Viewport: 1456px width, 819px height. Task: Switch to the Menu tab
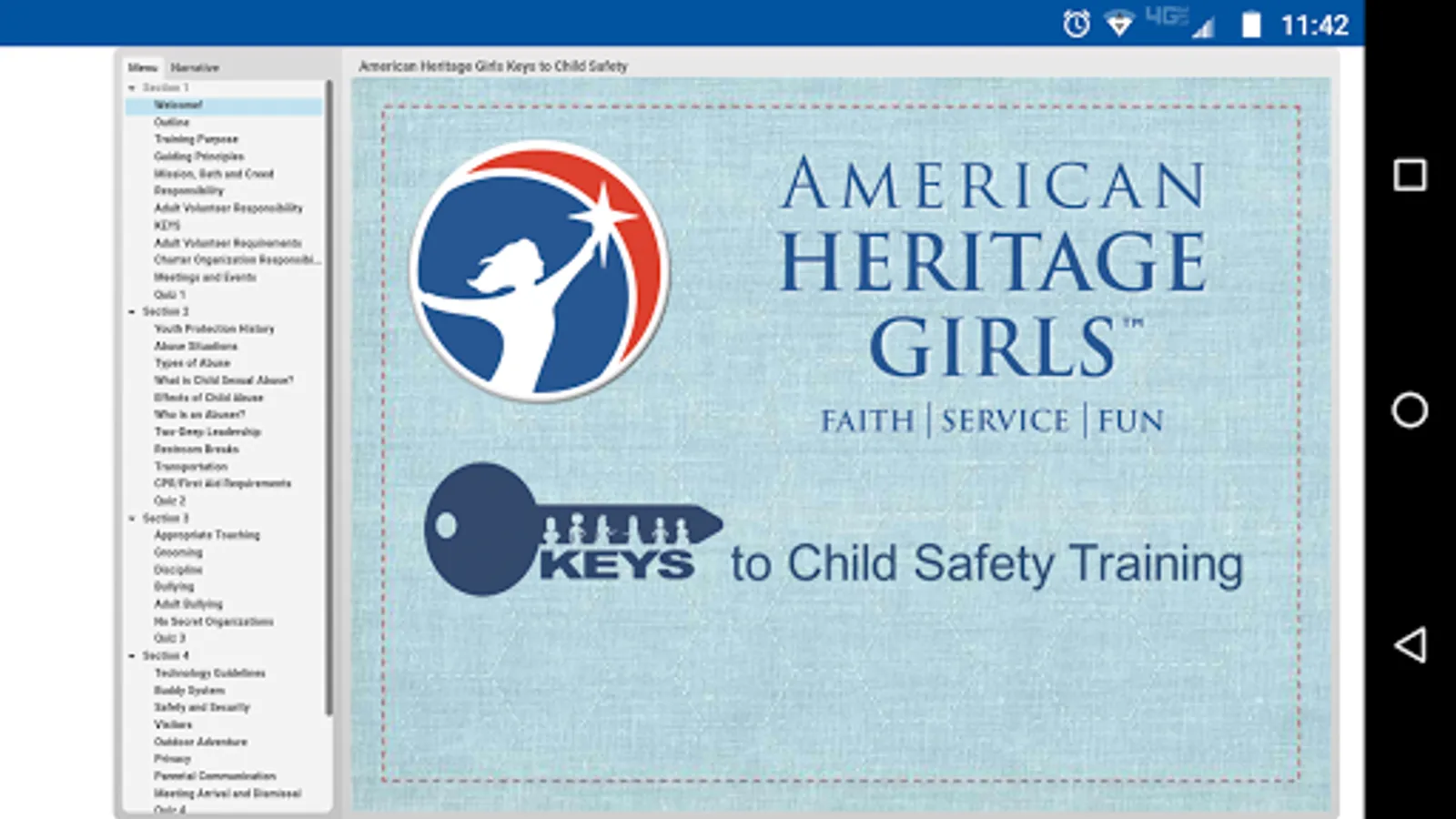(x=143, y=67)
